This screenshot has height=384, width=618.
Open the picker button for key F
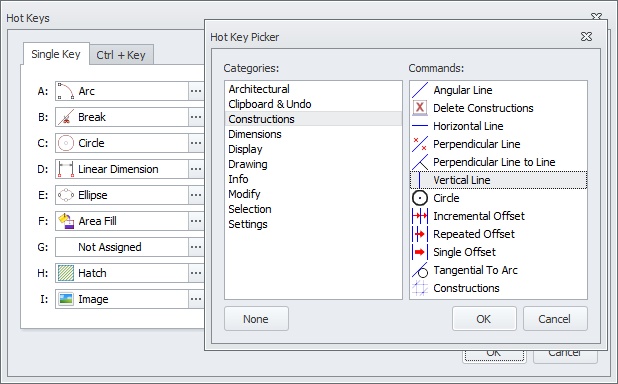click(x=196, y=221)
